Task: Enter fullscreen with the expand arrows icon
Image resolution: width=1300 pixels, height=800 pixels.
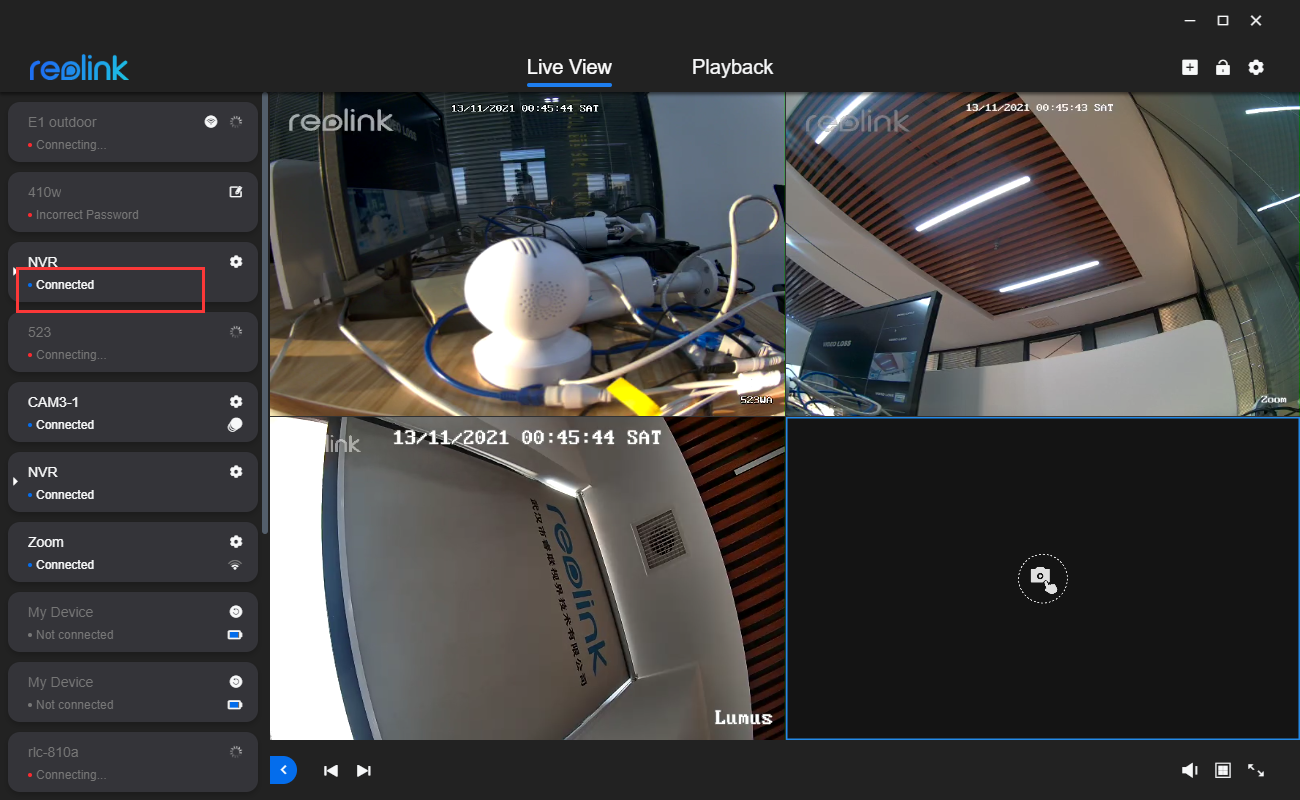Action: click(x=1256, y=770)
